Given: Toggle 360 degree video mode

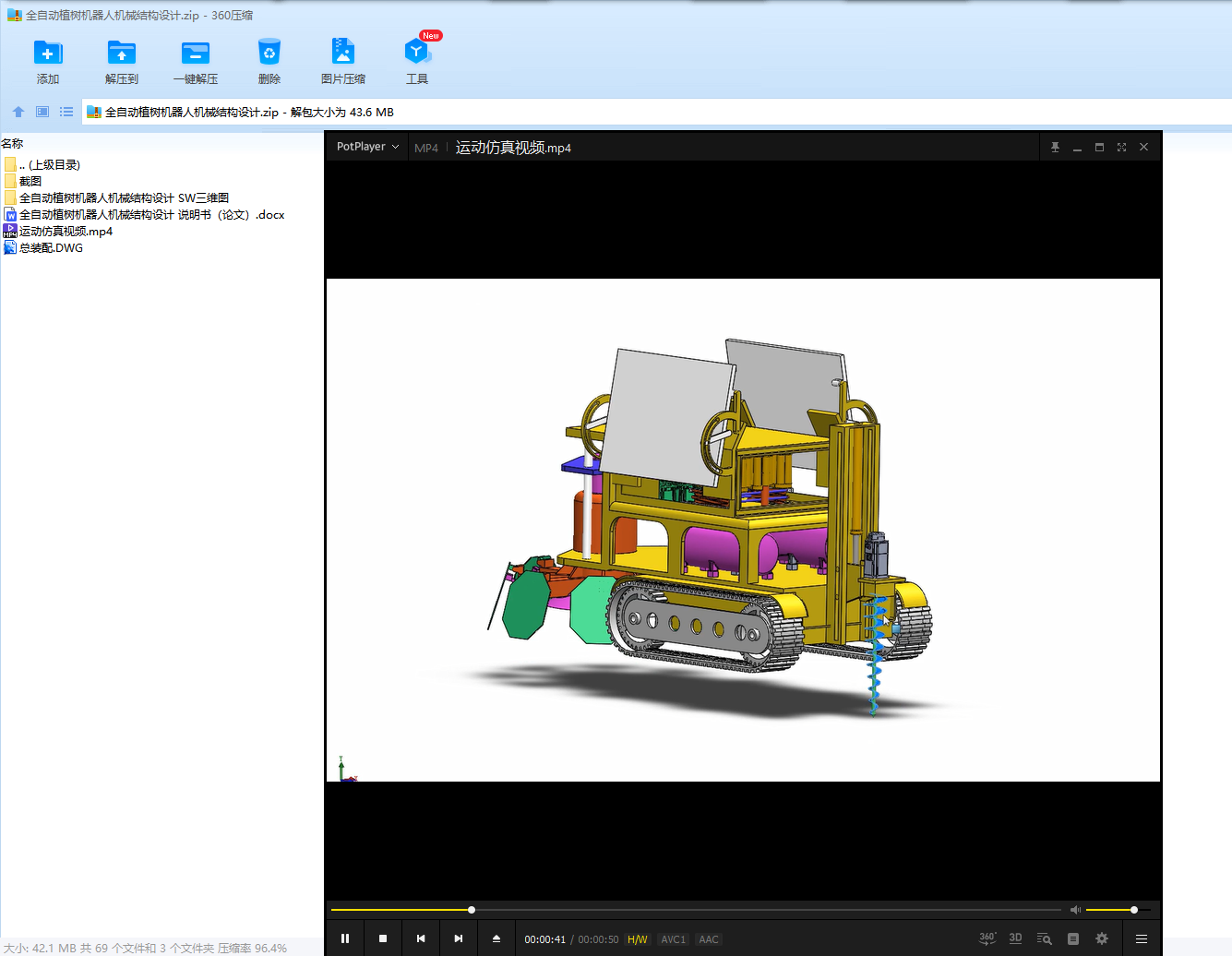Looking at the screenshot, I should click(987, 938).
